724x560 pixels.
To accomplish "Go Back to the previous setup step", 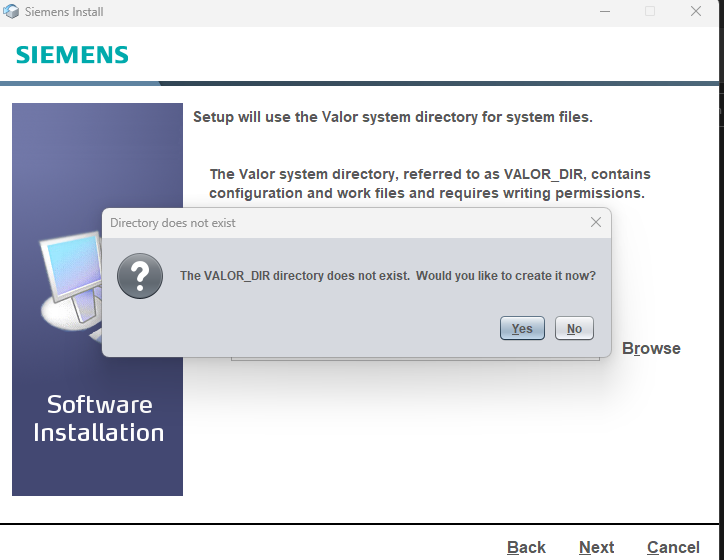I will coord(526,548).
